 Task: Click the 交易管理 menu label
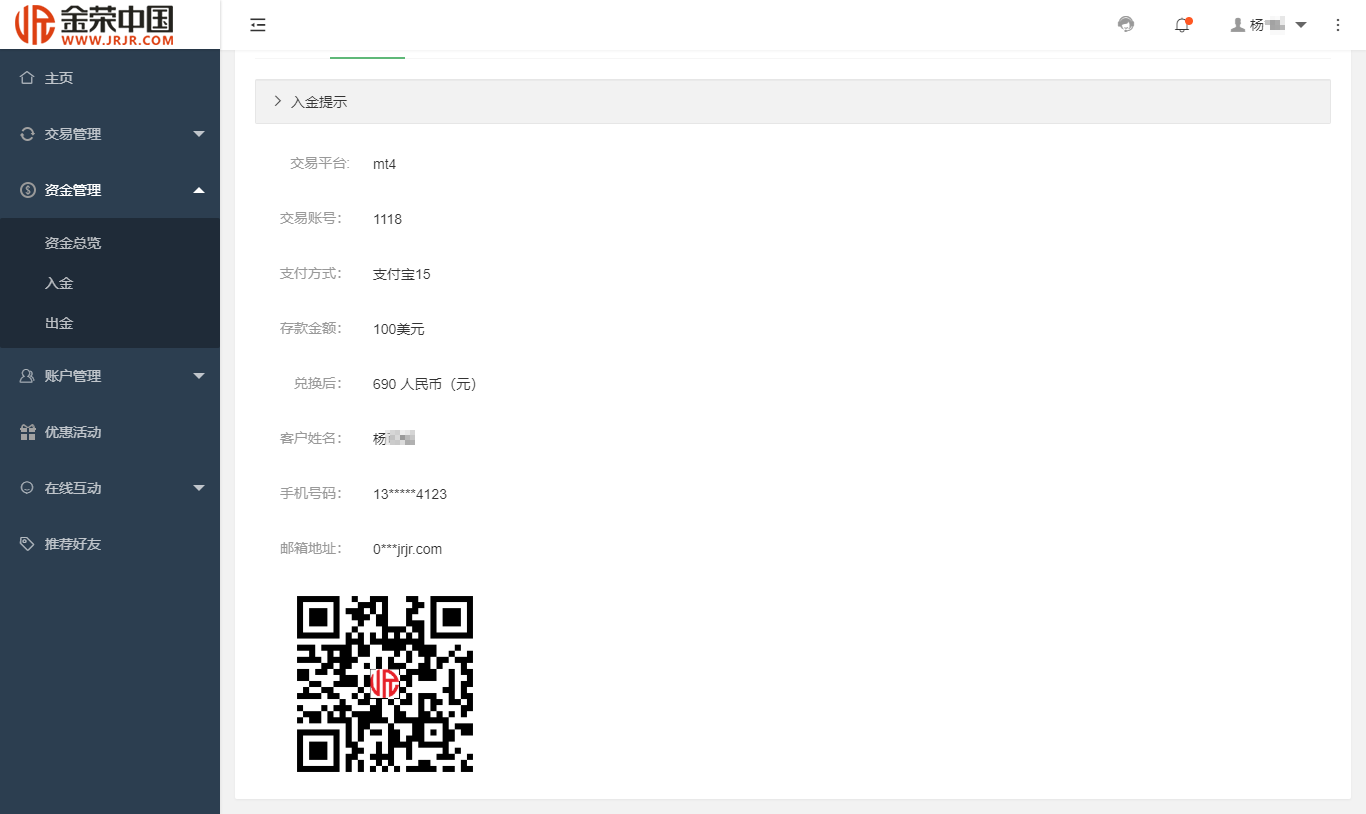coord(73,134)
